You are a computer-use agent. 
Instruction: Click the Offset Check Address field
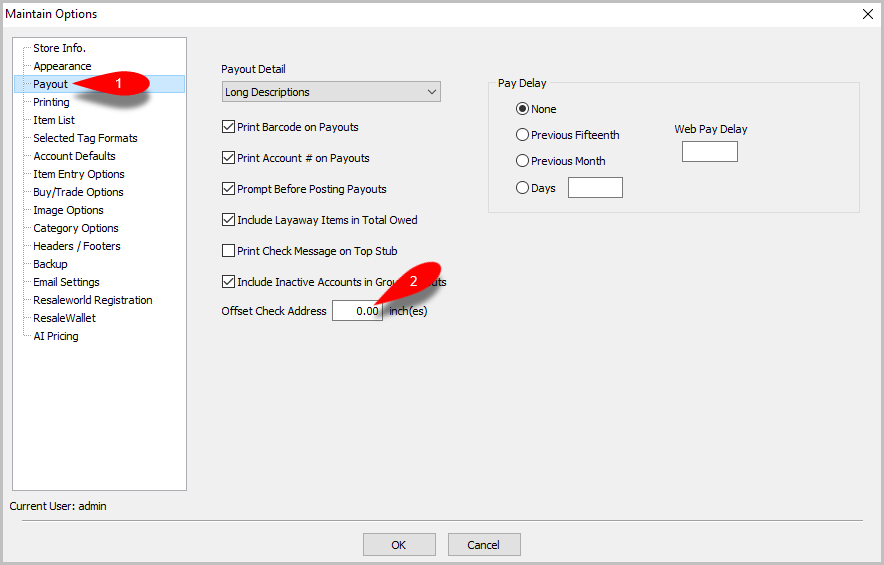pyautogui.click(x=357, y=311)
